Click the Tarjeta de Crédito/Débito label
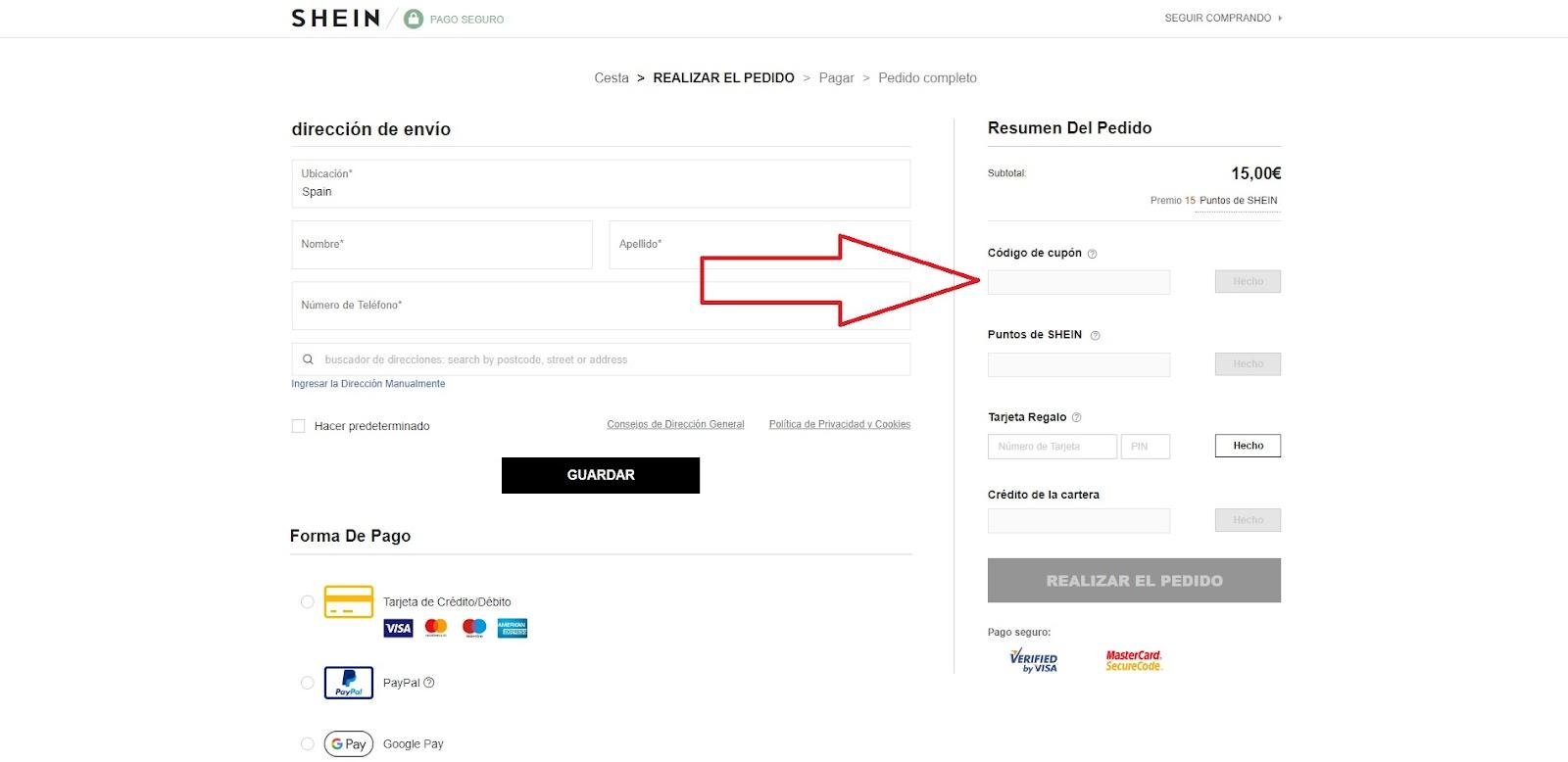The height and width of the screenshot is (762, 1568). [x=447, y=602]
